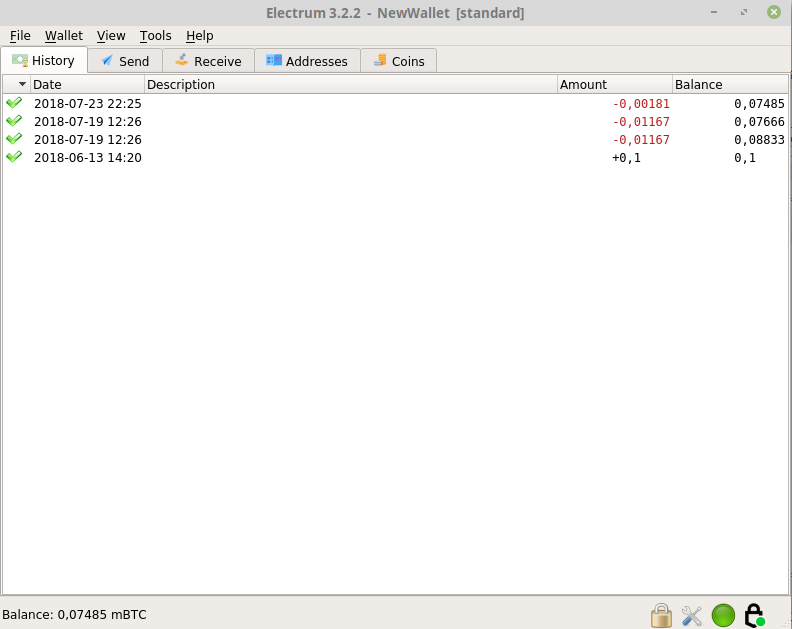
Task: Sort by the Date column header
Action: 88,84
